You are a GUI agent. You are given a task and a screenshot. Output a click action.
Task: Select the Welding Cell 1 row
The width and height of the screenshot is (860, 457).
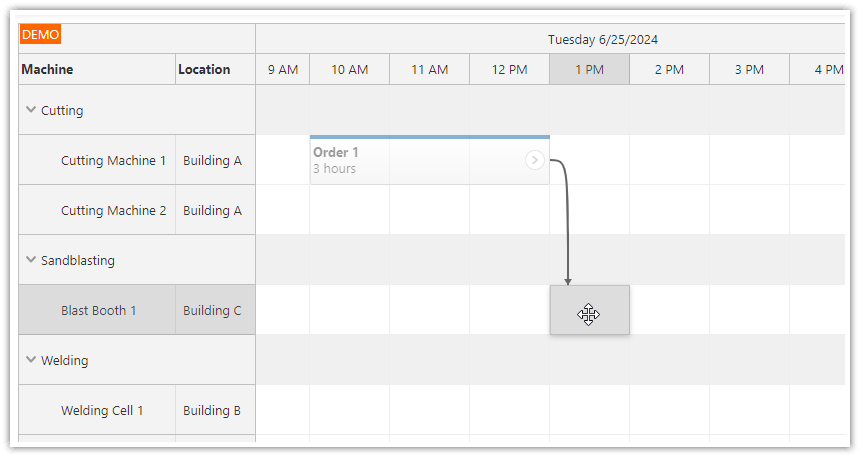[102, 410]
